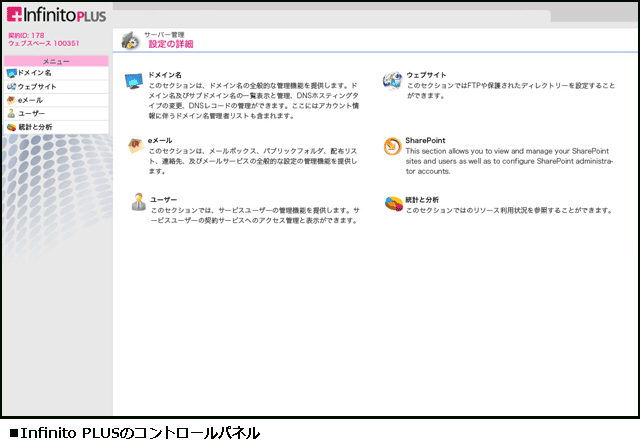
Task: Open the SharePoint section heading link
Action: pos(425,140)
